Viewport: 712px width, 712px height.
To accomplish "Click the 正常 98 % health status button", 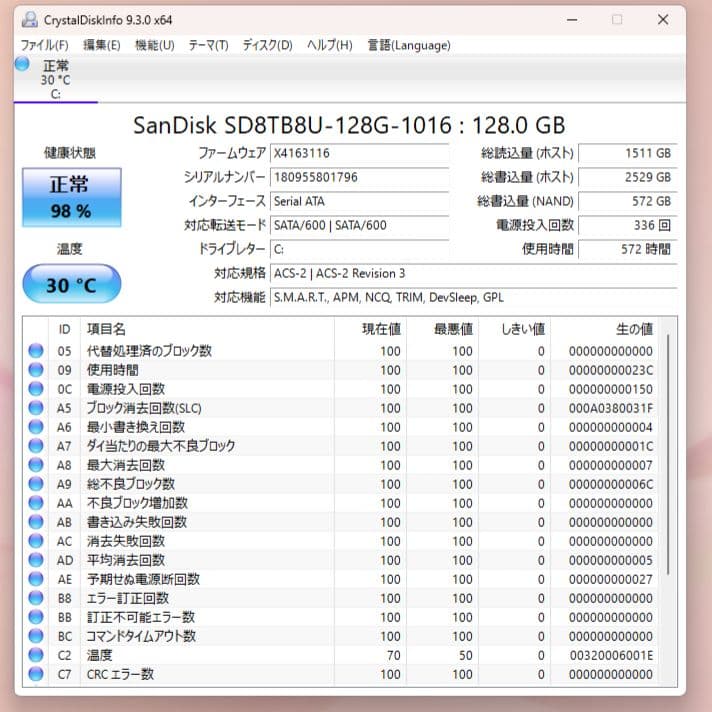I will pyautogui.click(x=72, y=198).
